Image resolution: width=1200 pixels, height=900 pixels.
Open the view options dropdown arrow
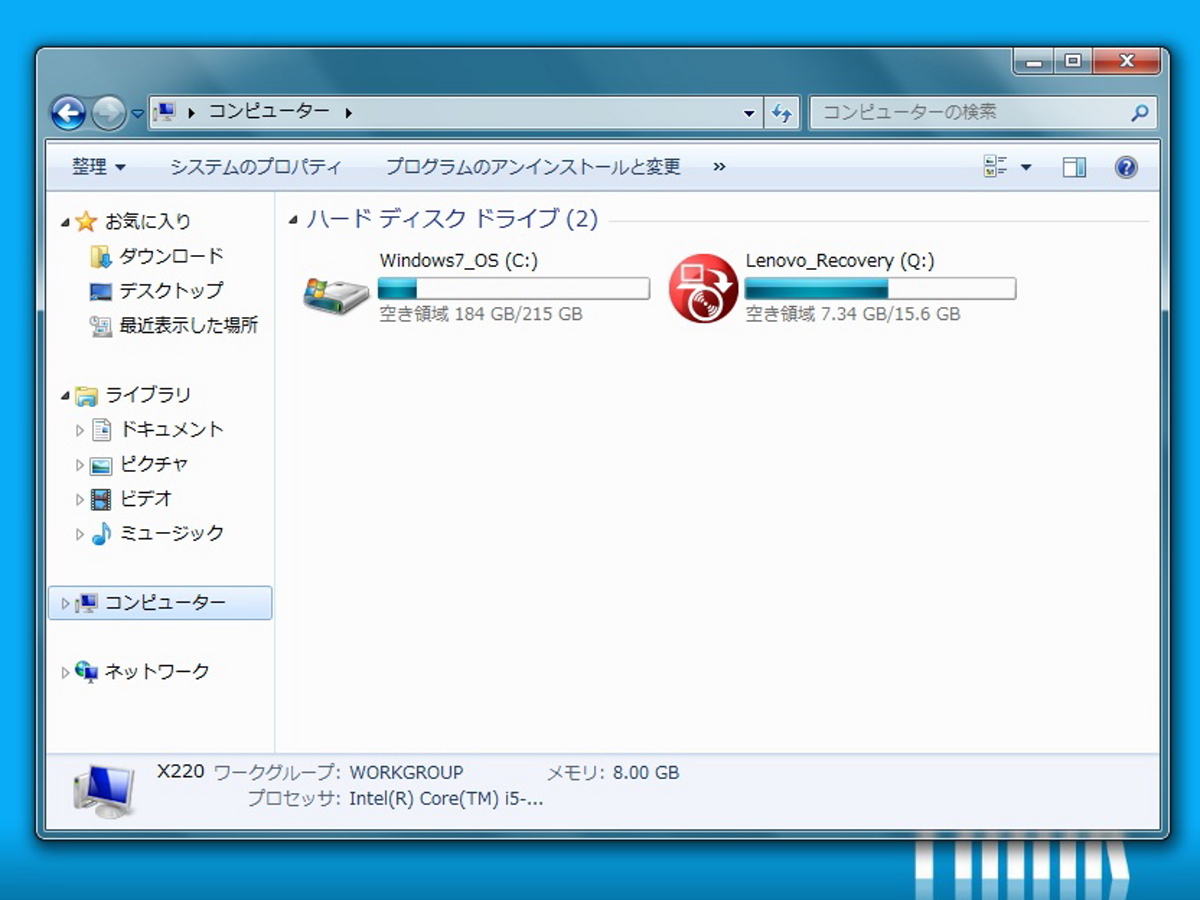coord(1025,168)
